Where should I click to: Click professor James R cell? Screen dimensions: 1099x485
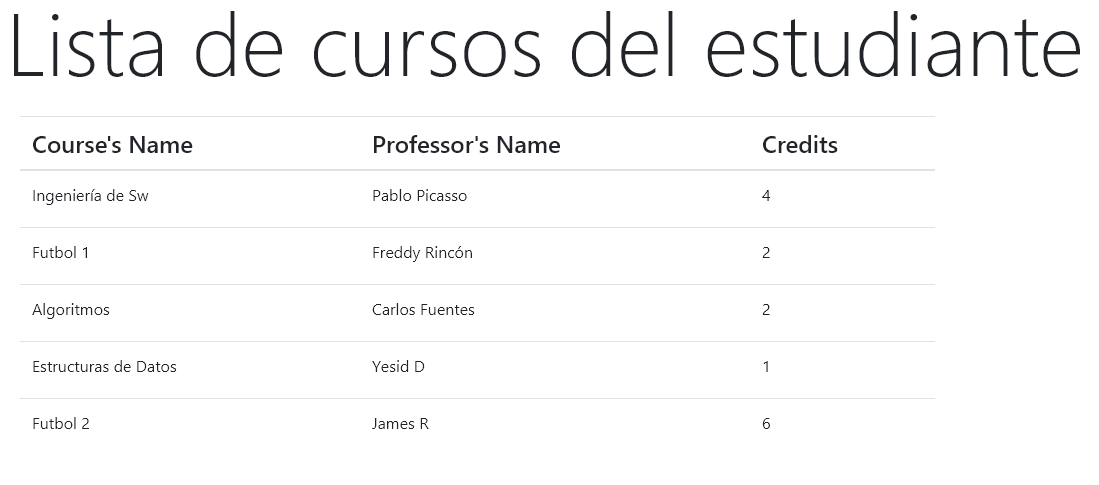click(x=400, y=424)
